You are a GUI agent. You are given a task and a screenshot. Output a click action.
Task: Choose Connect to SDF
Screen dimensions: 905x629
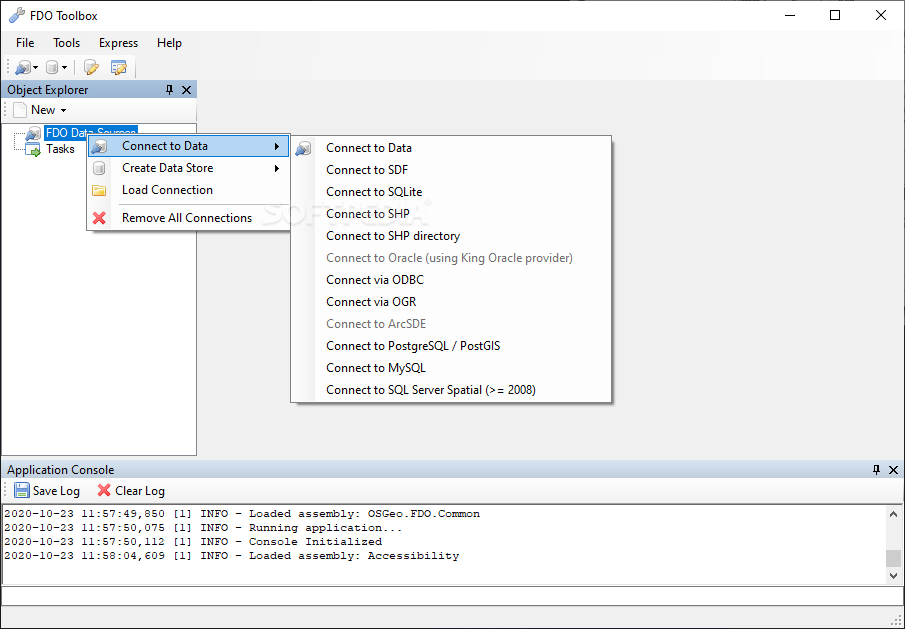point(451,170)
